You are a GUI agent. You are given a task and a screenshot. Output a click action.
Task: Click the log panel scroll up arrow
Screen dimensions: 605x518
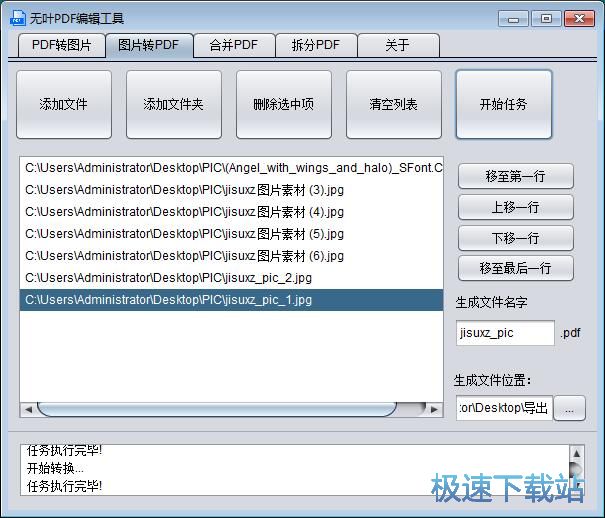point(576,454)
